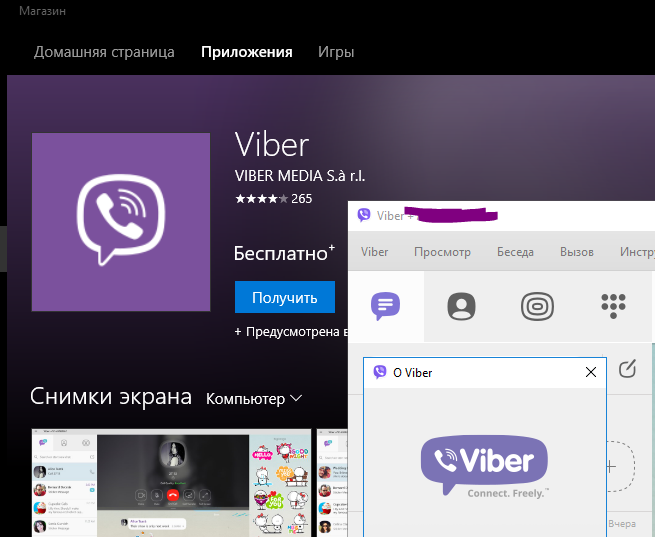Viewport: 655px width, 537px height.
Task: Open the second Store screenshot thumbnail
Action: click(x=332, y=483)
